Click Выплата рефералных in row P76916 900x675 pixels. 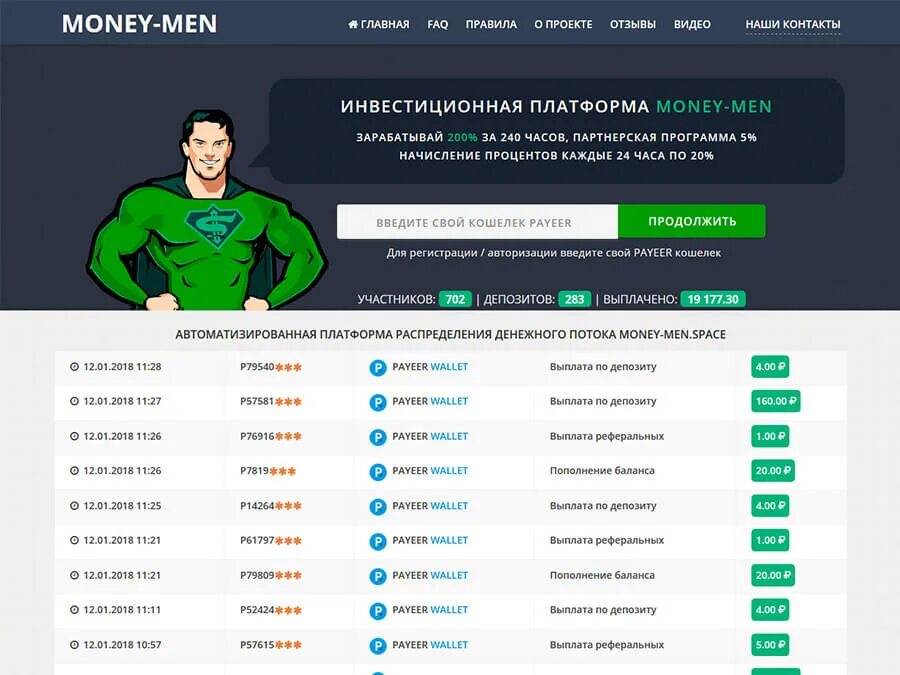click(607, 436)
